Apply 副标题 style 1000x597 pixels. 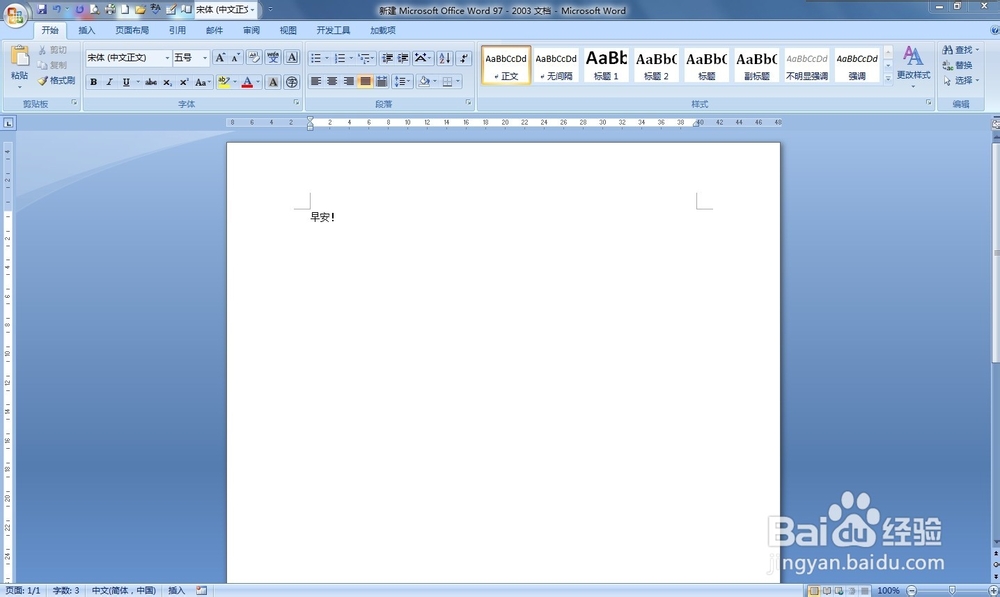coord(756,65)
